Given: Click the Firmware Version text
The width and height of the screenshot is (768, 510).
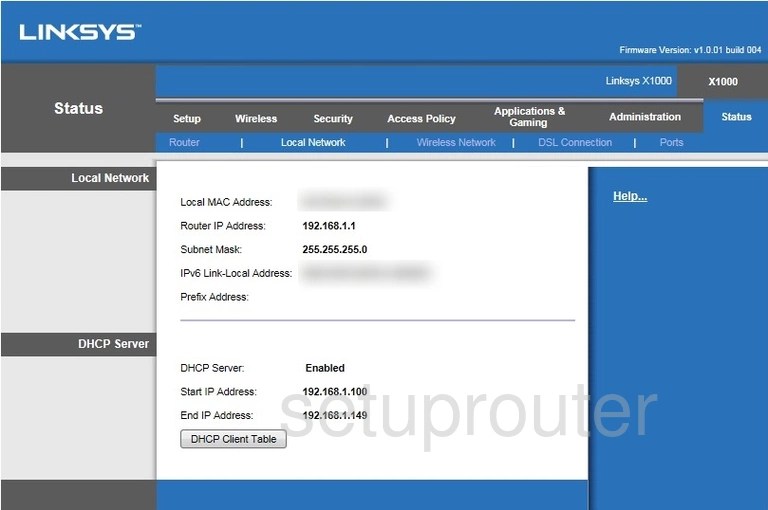Looking at the screenshot, I should pos(690,50).
